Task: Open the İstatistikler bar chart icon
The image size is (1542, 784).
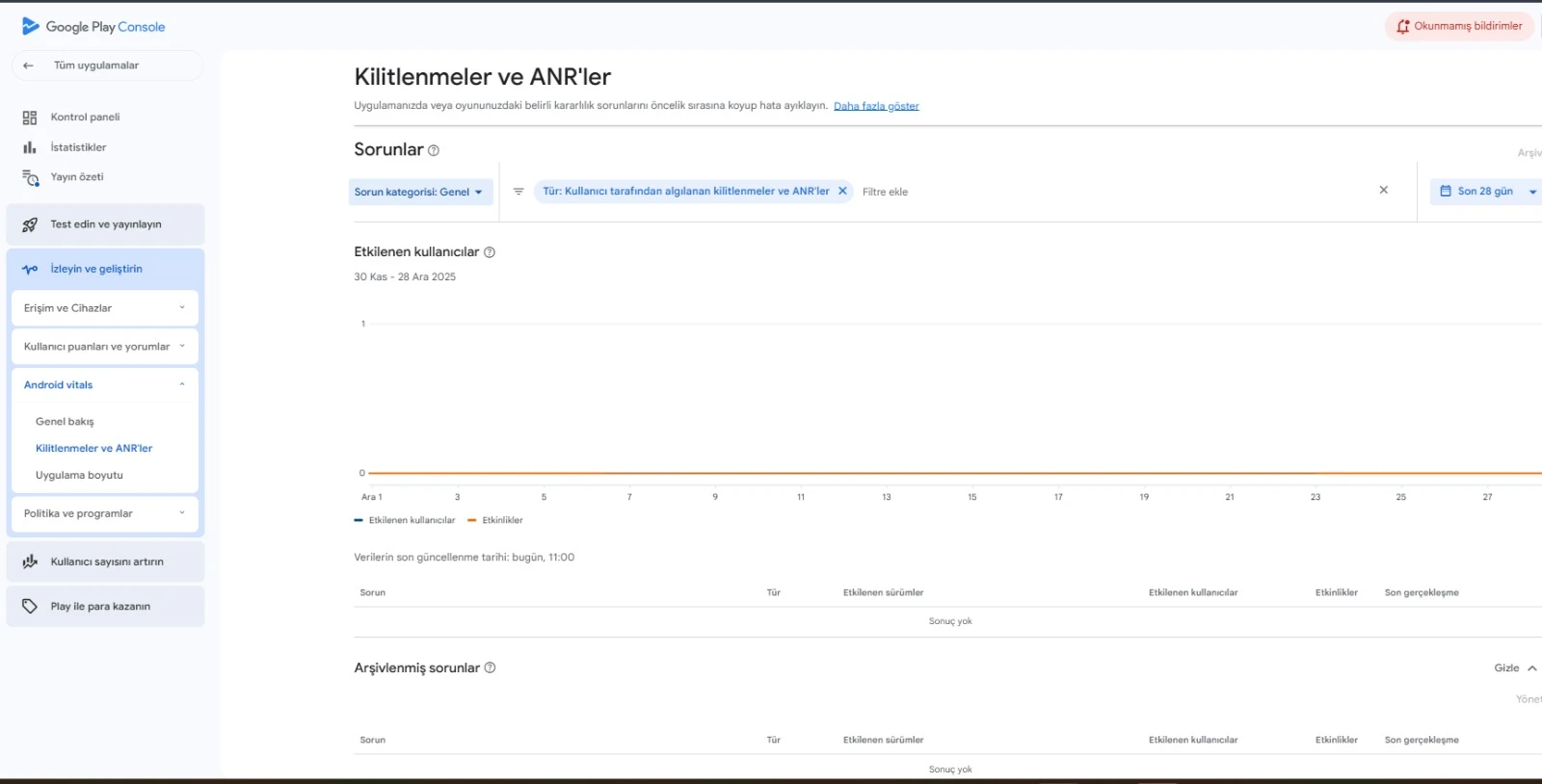Action: (x=30, y=147)
